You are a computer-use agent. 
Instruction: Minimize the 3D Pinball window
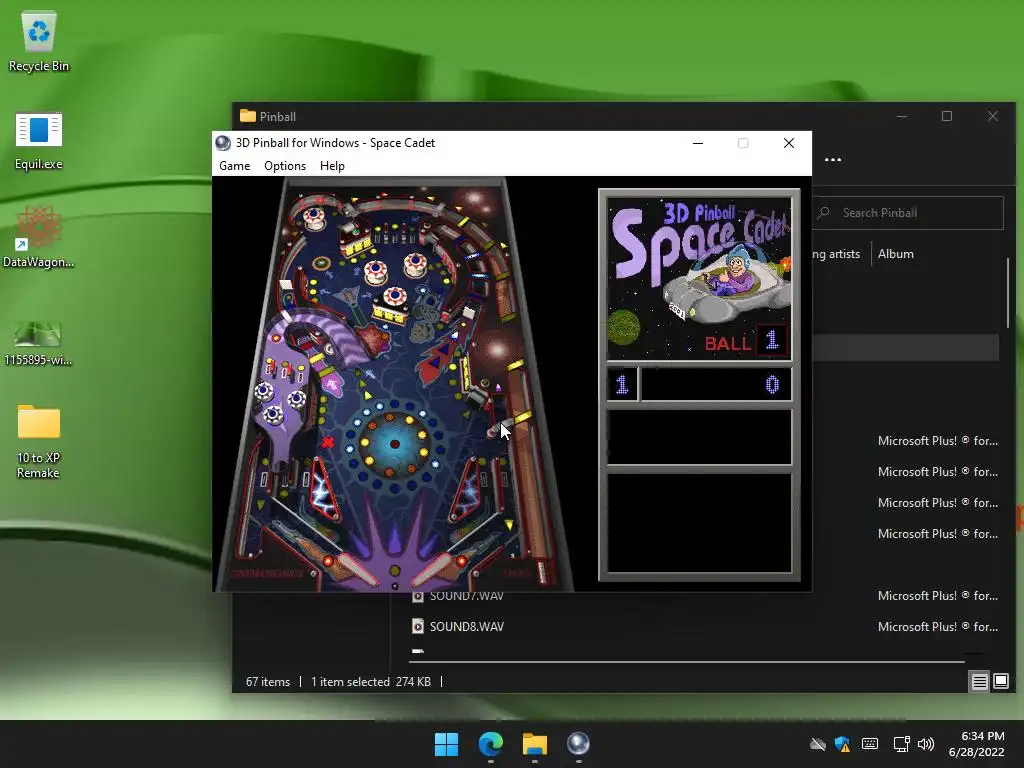pyautogui.click(x=698, y=143)
